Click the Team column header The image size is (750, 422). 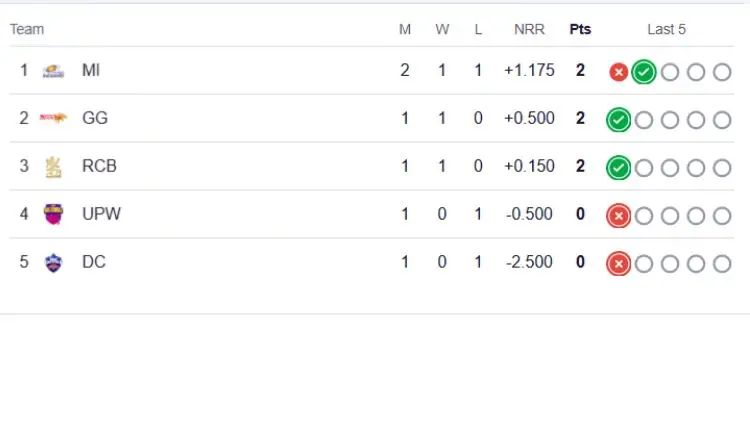[x=27, y=29]
